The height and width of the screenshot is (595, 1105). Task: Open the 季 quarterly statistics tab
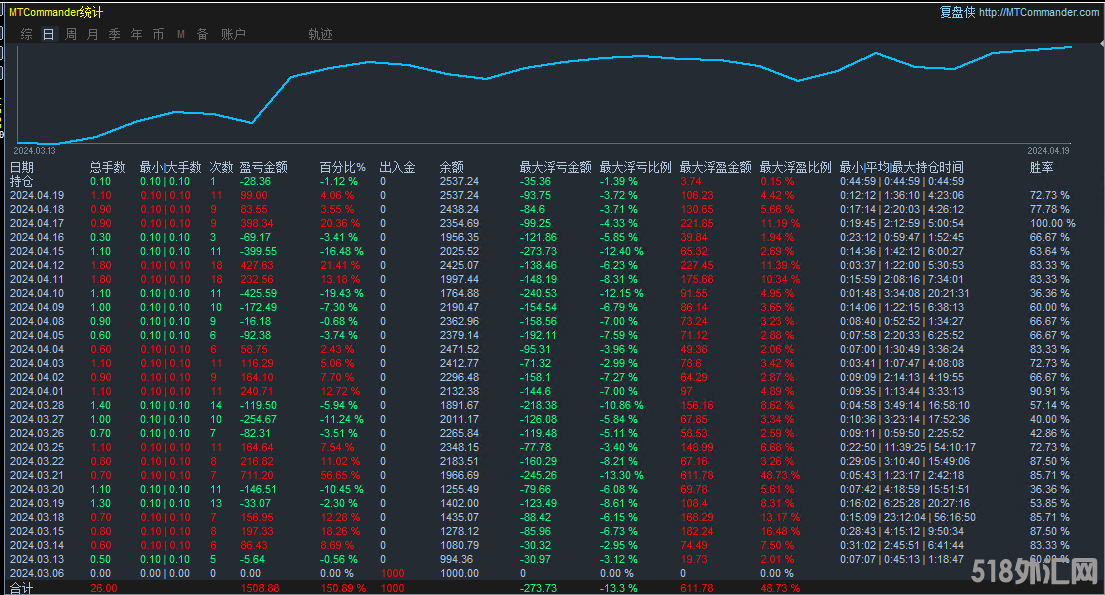[x=114, y=34]
